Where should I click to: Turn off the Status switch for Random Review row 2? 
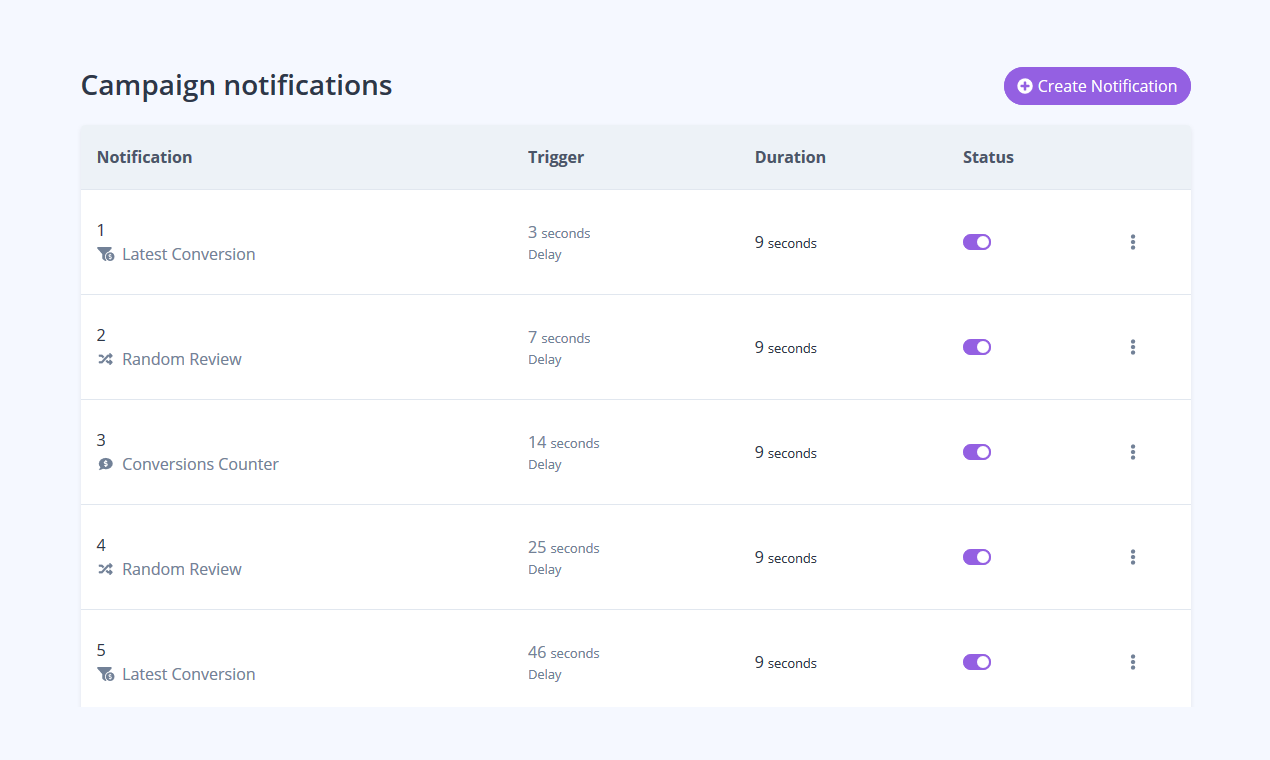point(977,347)
